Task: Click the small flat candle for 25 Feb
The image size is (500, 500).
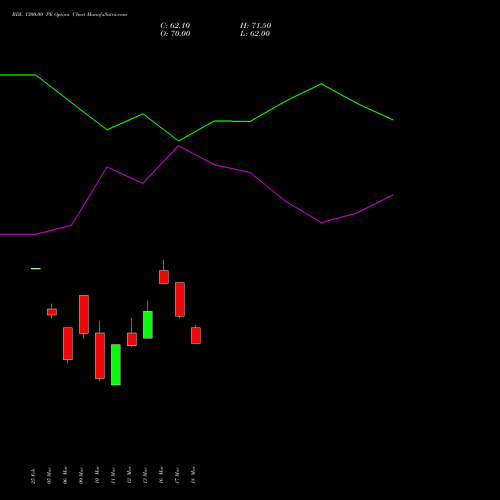Action: coord(36,268)
